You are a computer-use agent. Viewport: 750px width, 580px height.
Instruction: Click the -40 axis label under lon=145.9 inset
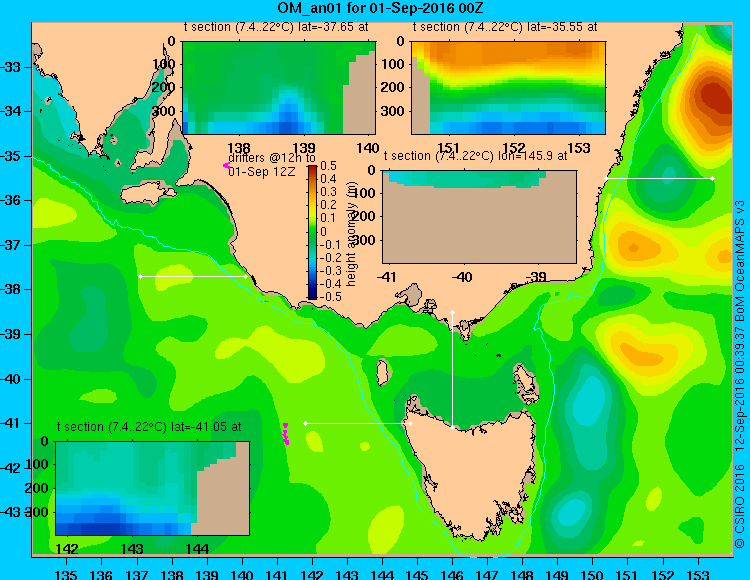pyautogui.click(x=463, y=277)
